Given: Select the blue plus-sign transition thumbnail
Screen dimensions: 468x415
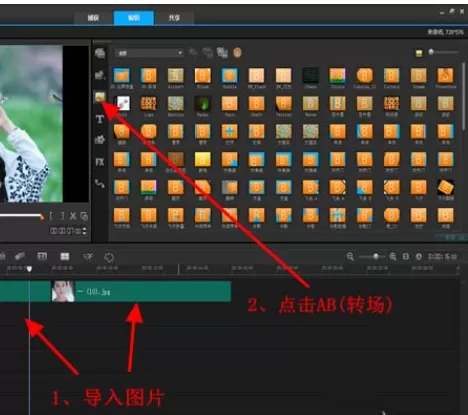Looking at the screenshot, I should pyautogui.click(x=229, y=132).
